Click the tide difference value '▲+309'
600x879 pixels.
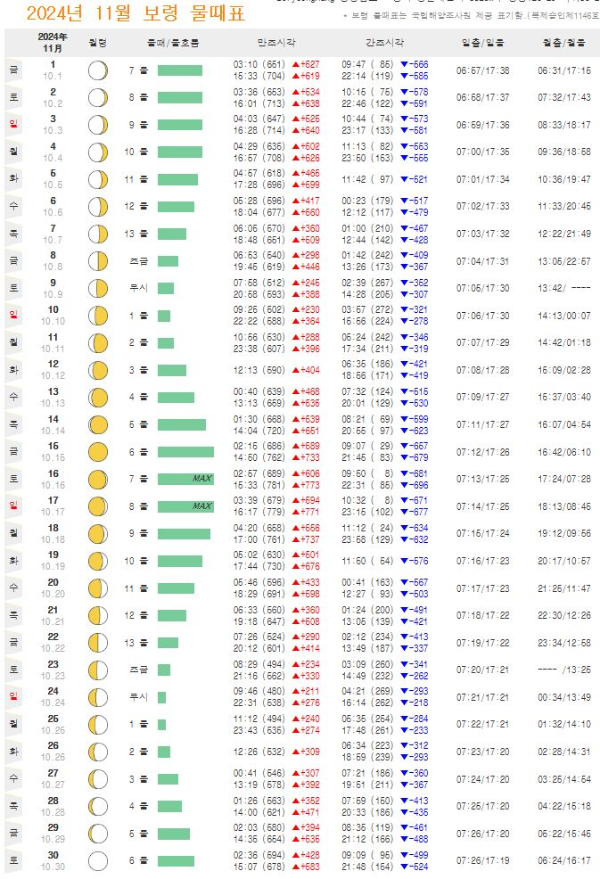[x=306, y=751]
